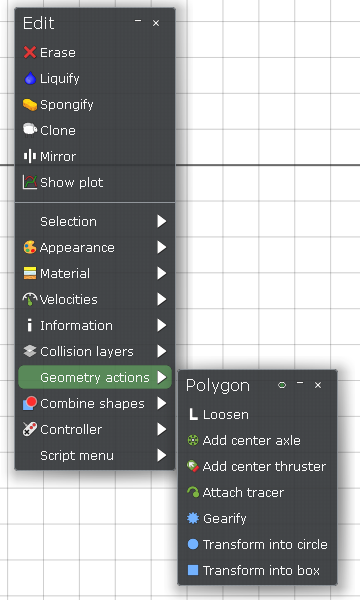This screenshot has width=360, height=600.
Task: Click the Mirror tool icon
Action: [30, 156]
